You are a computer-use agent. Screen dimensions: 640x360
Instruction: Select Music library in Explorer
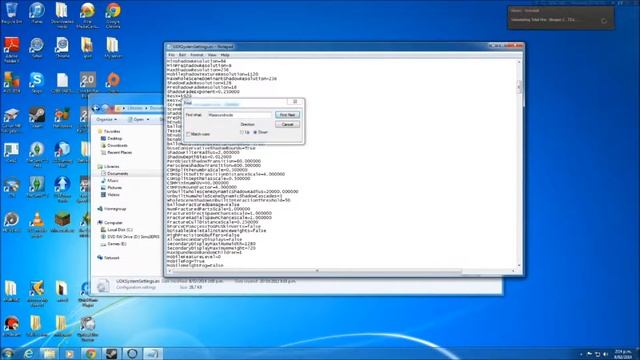point(113,181)
